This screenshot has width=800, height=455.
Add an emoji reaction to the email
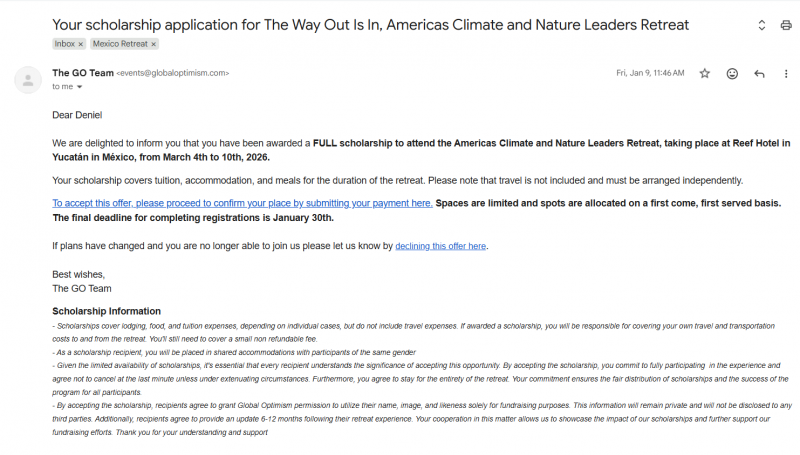(732, 73)
